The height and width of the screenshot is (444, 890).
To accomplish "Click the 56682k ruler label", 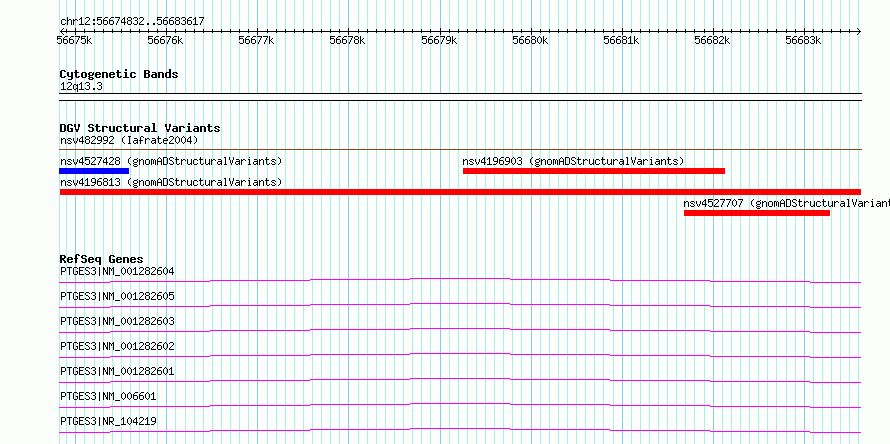I will pyautogui.click(x=712, y=40).
